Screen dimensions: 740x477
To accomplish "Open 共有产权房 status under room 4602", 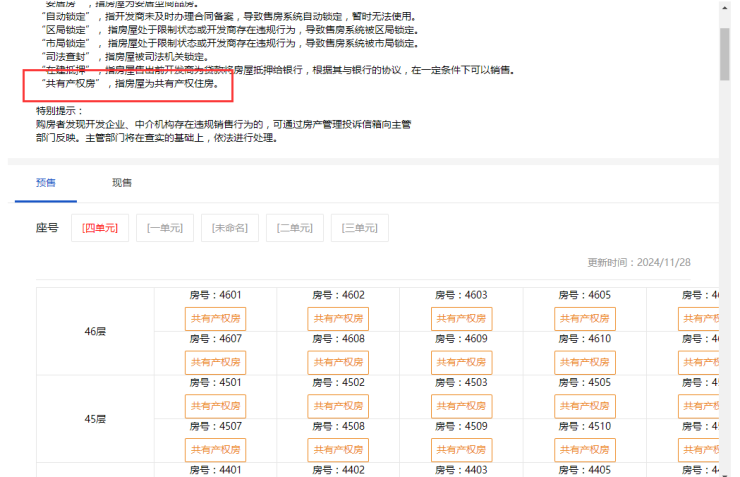I will [x=338, y=319].
